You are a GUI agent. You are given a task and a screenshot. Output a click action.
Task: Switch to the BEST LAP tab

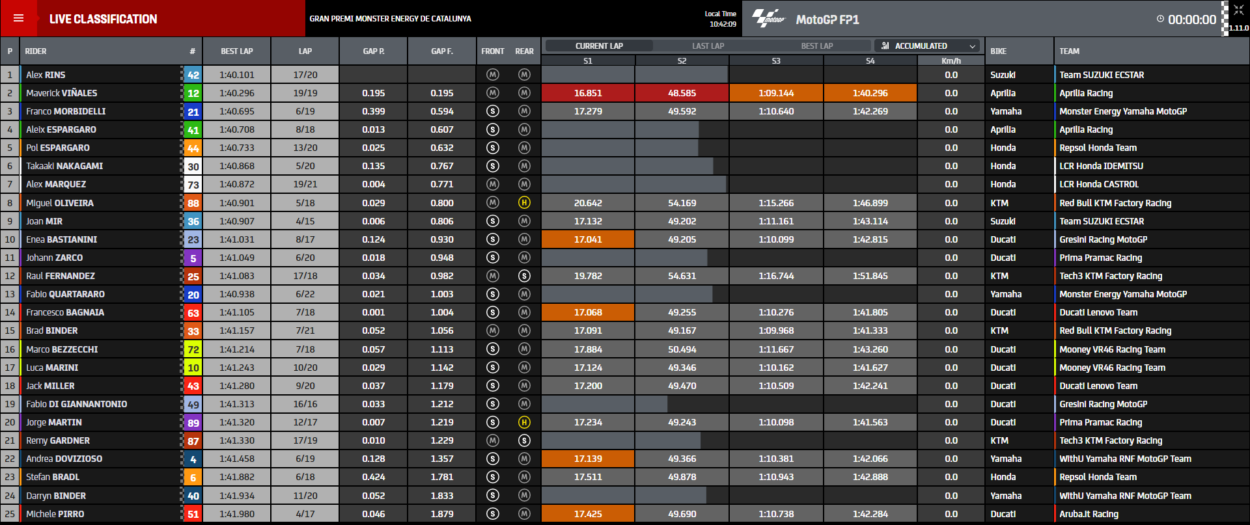pos(816,46)
